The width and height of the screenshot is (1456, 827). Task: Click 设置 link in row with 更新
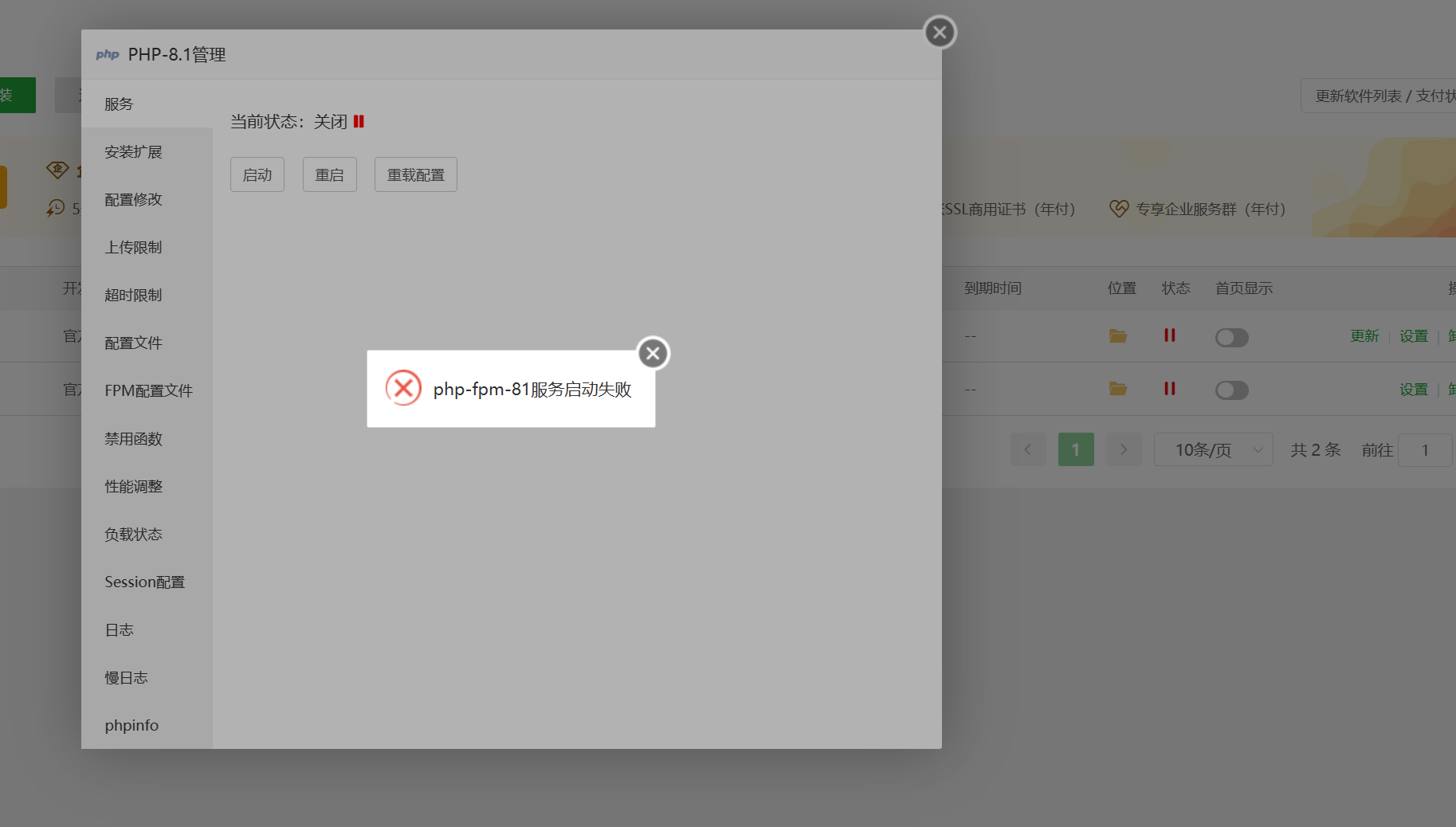coord(1414,336)
